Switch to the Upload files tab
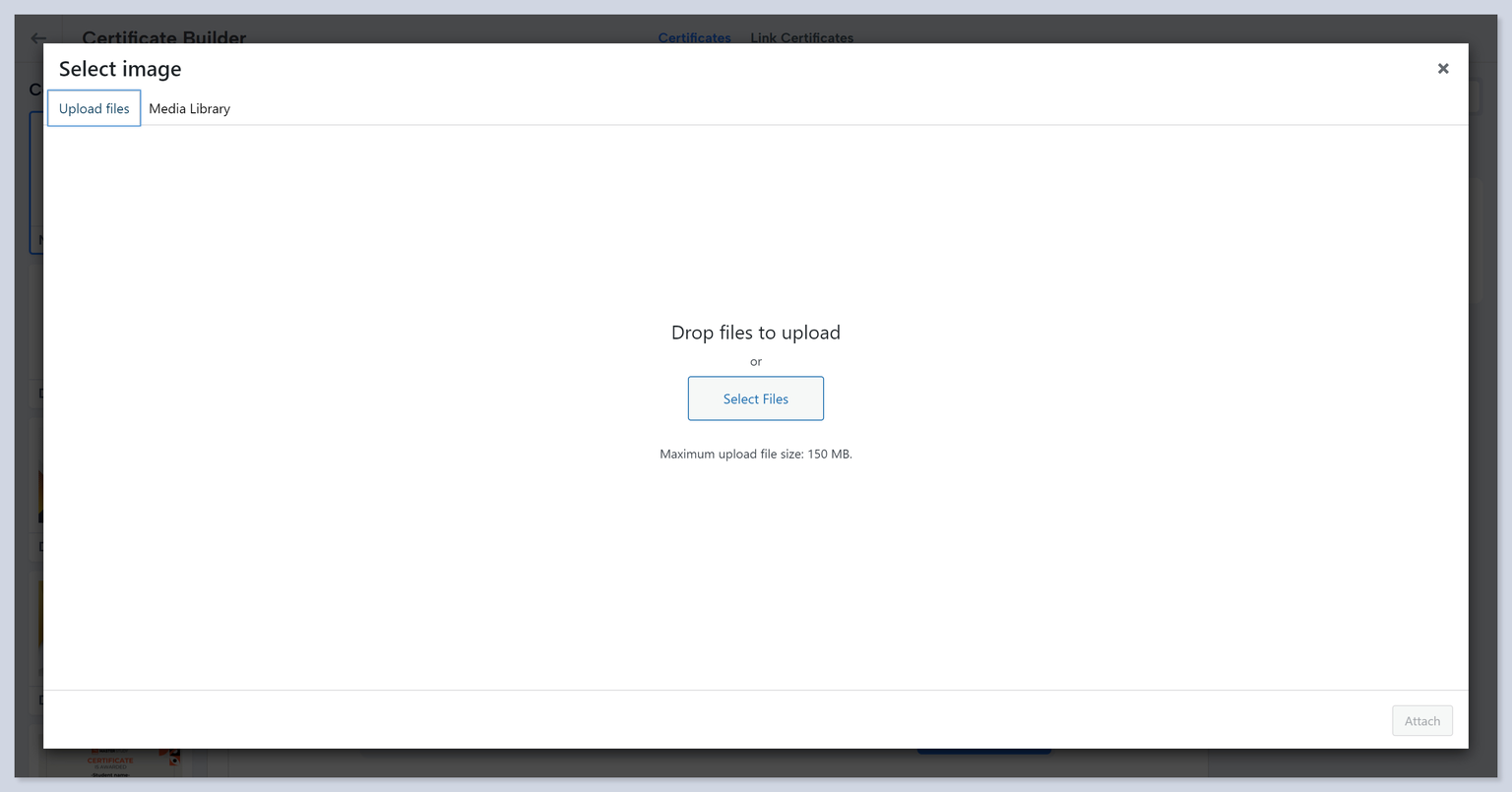 [94, 108]
